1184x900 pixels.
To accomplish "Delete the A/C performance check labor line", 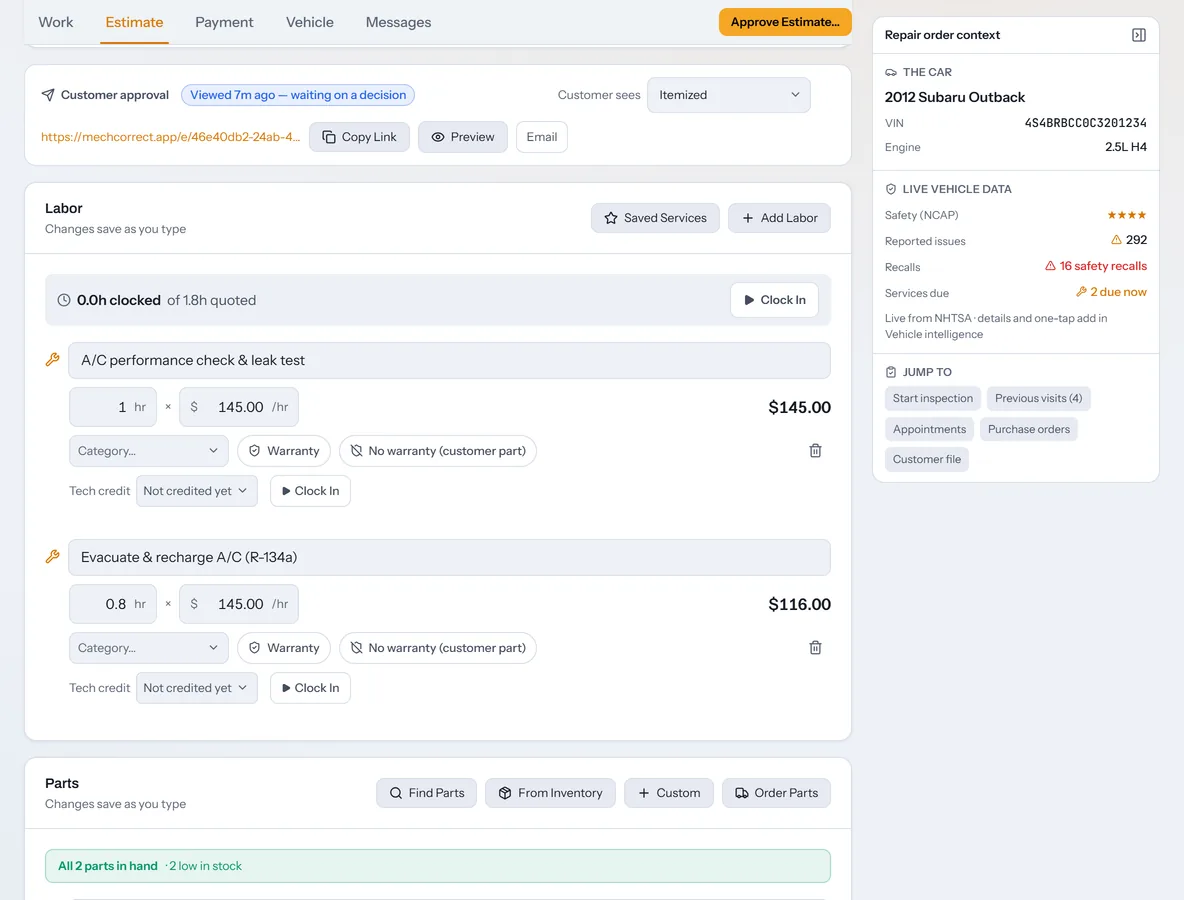I will (x=816, y=451).
